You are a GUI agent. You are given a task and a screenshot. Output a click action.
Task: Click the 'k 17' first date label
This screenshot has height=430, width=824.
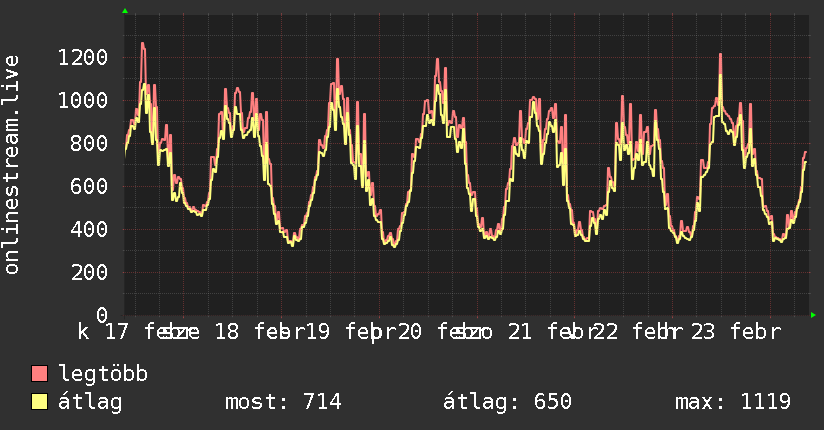click(x=104, y=332)
